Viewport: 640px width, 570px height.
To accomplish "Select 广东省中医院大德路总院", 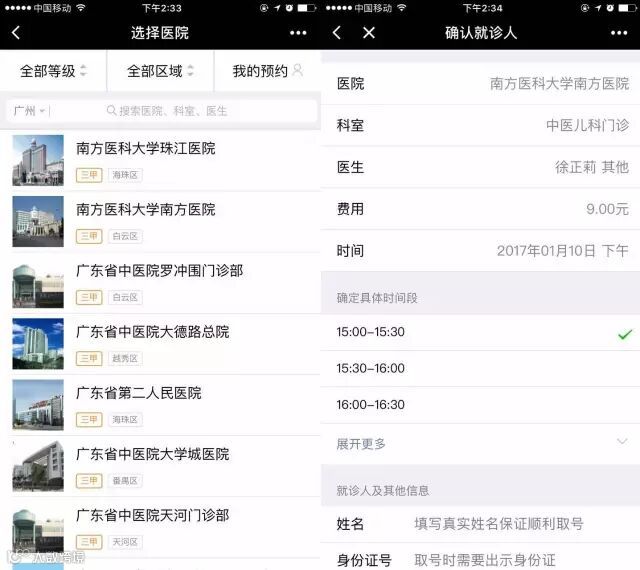I will (x=160, y=344).
